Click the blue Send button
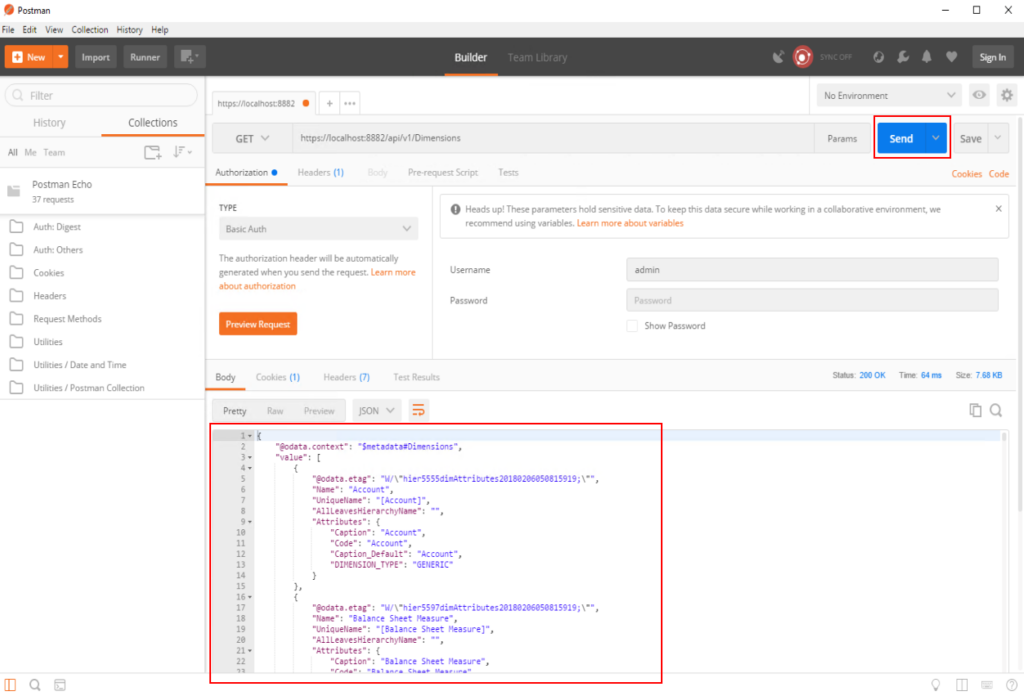 tap(901, 138)
